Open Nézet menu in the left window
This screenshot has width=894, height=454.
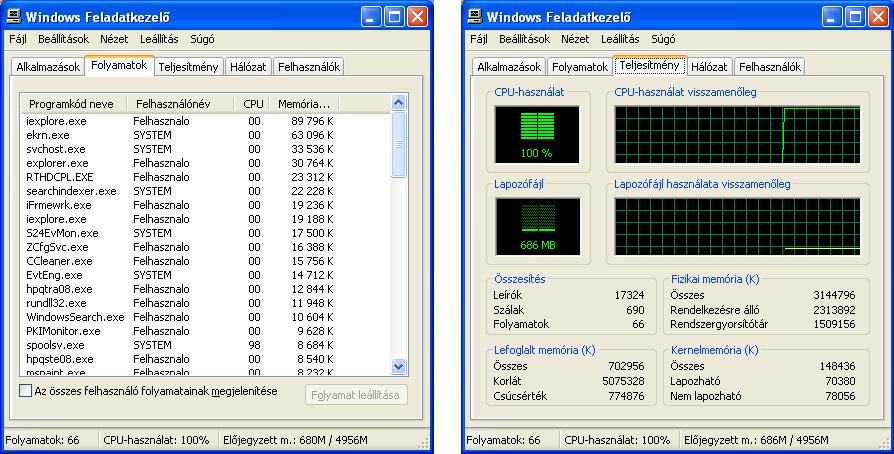(x=114, y=39)
